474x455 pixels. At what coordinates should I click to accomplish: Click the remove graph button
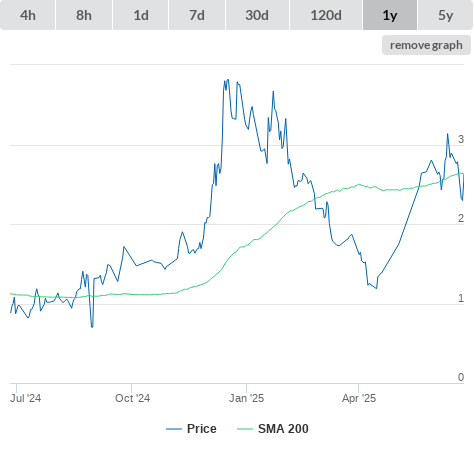point(426,45)
